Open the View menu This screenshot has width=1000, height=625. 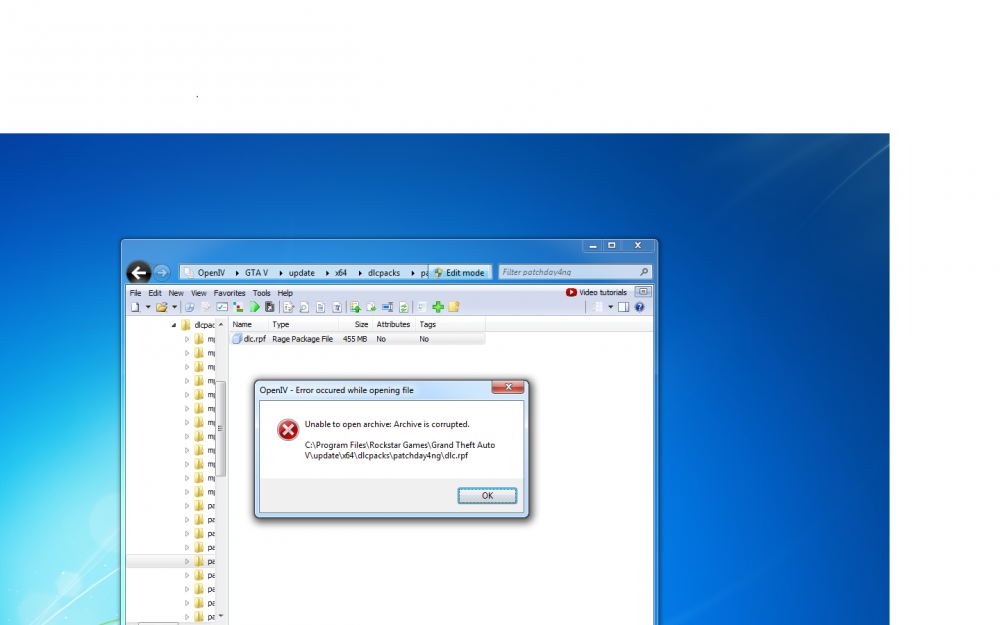click(x=199, y=293)
